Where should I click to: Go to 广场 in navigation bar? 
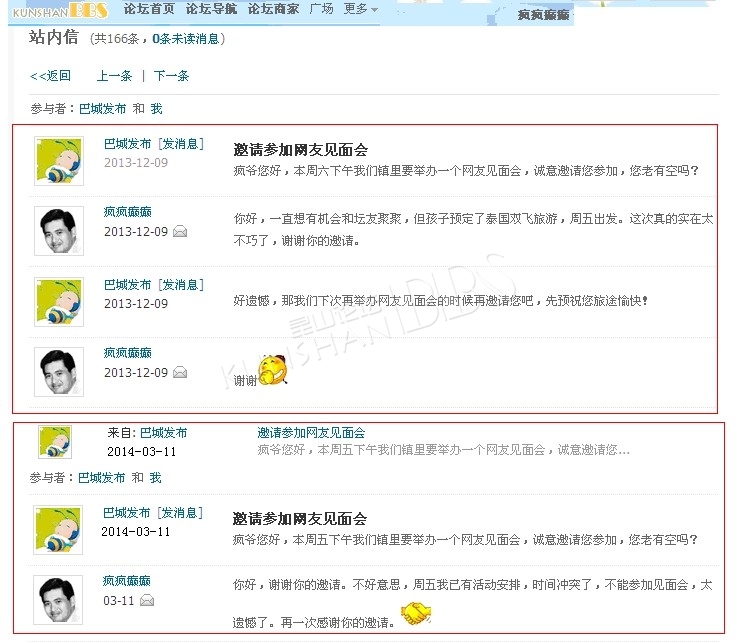point(322,8)
